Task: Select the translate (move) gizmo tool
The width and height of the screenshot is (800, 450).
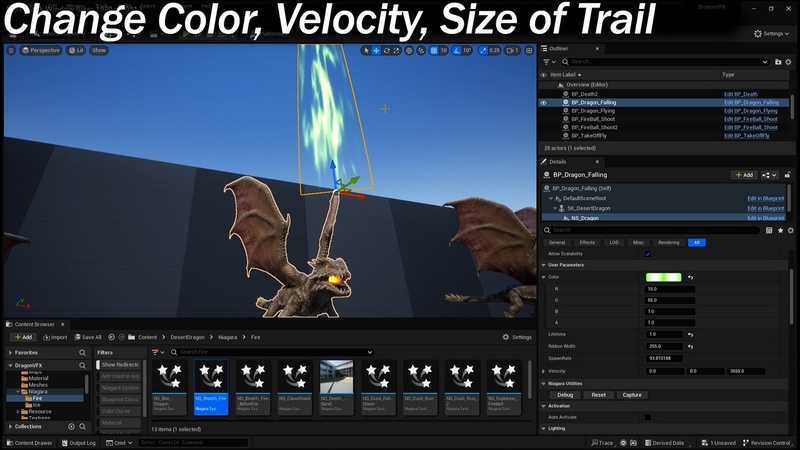Action: [376, 50]
